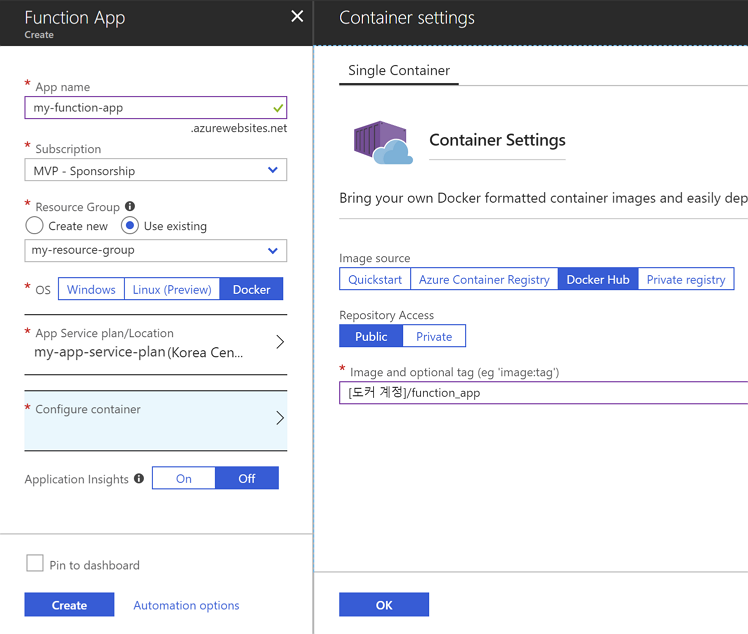Turn Application Insights Off
This screenshot has height=634, width=748.
(247, 479)
